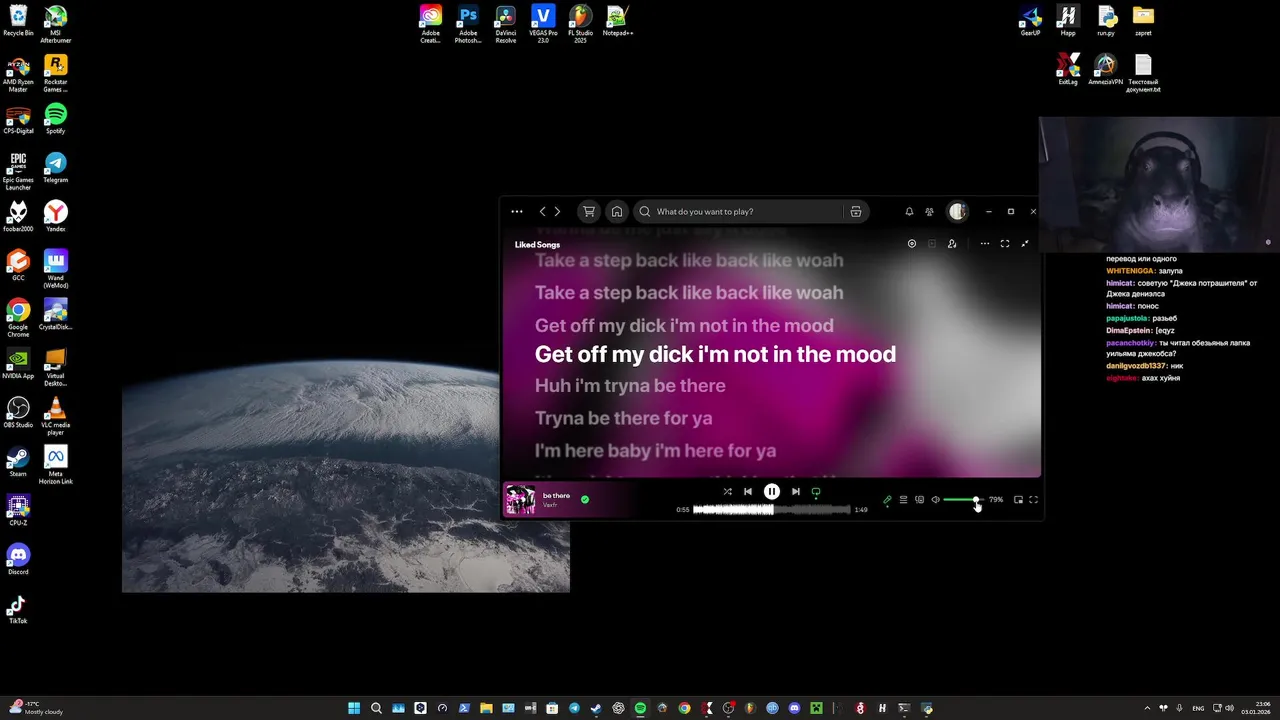This screenshot has height=720, width=1280.
Task: Toggle shuffle in the player bar
Action: [727, 491]
